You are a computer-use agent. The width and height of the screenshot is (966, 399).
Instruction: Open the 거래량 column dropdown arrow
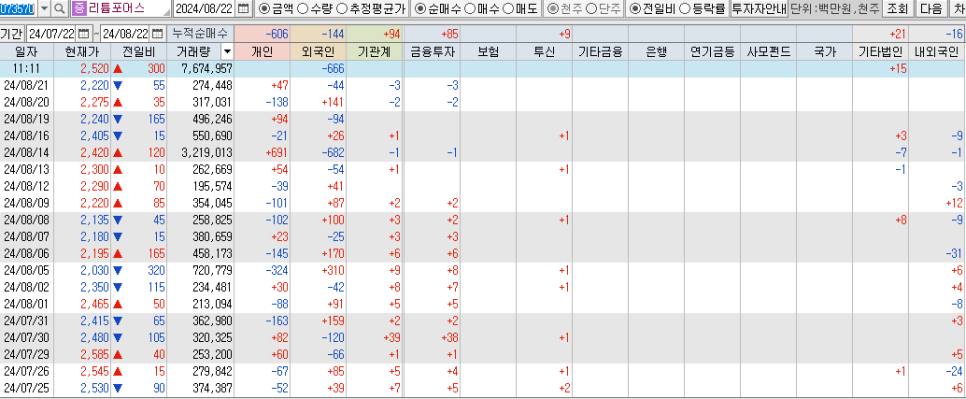pyautogui.click(x=227, y=52)
